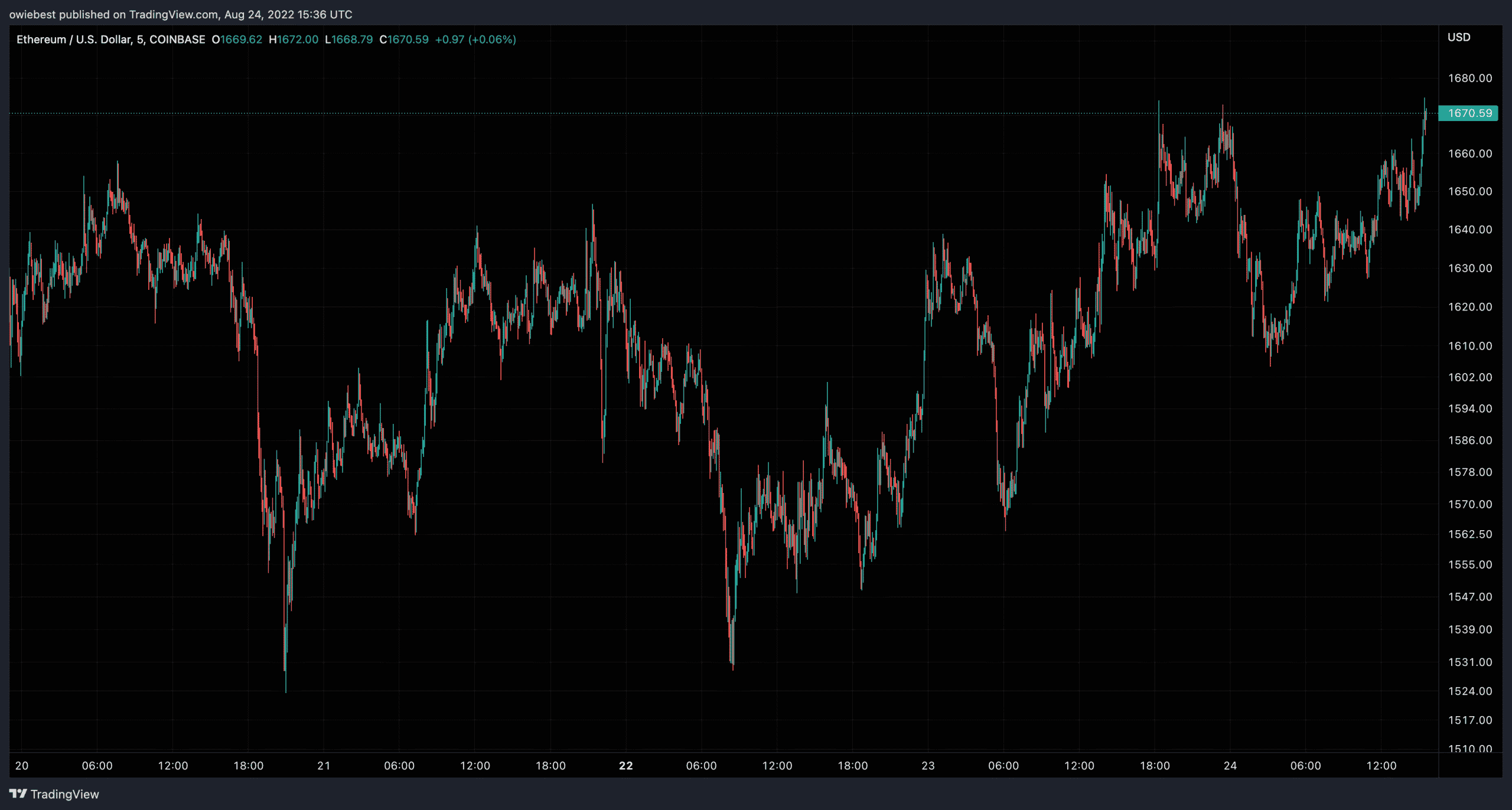Click the 21 date marker on time axis
This screenshot has height=810, width=1512.
tap(324, 766)
